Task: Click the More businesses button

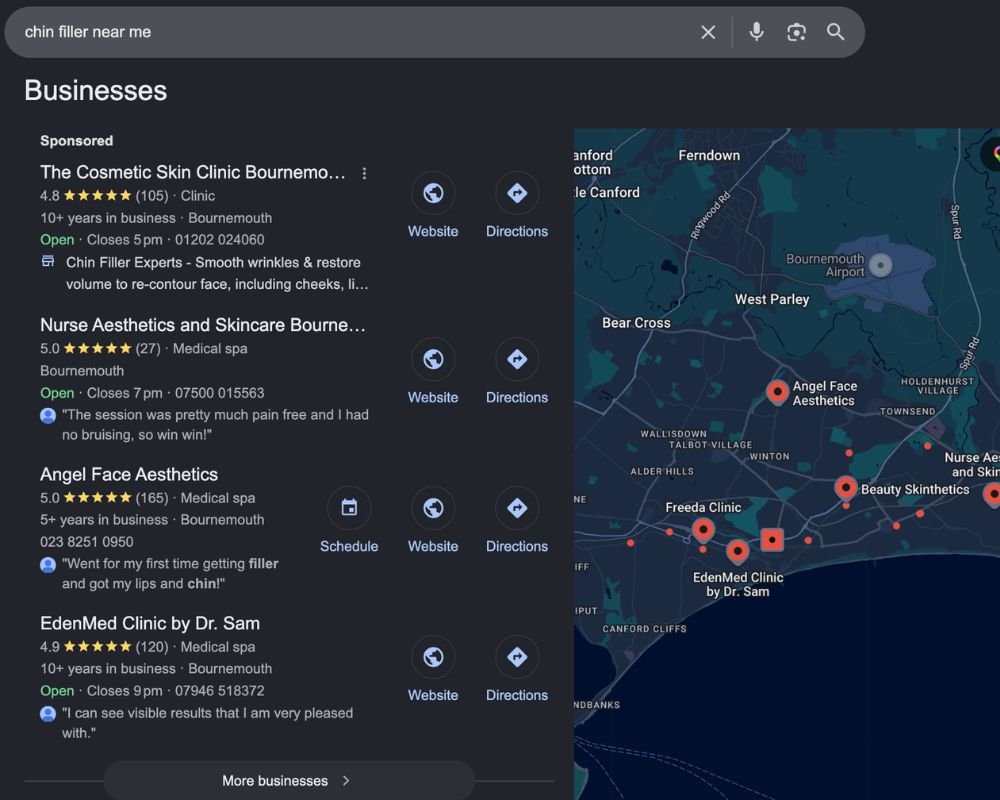Action: (x=289, y=780)
